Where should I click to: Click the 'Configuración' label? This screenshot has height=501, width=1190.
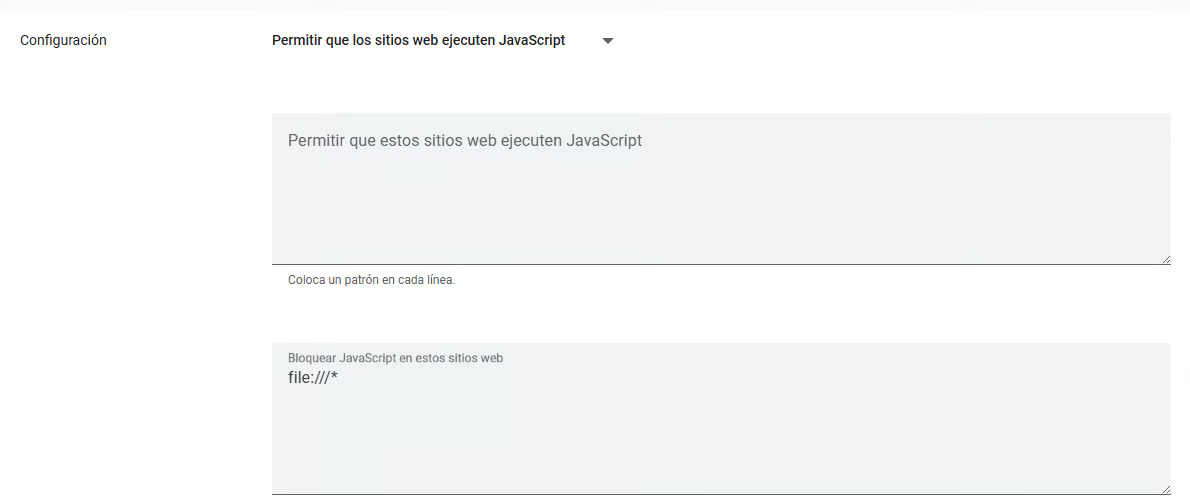tap(63, 41)
